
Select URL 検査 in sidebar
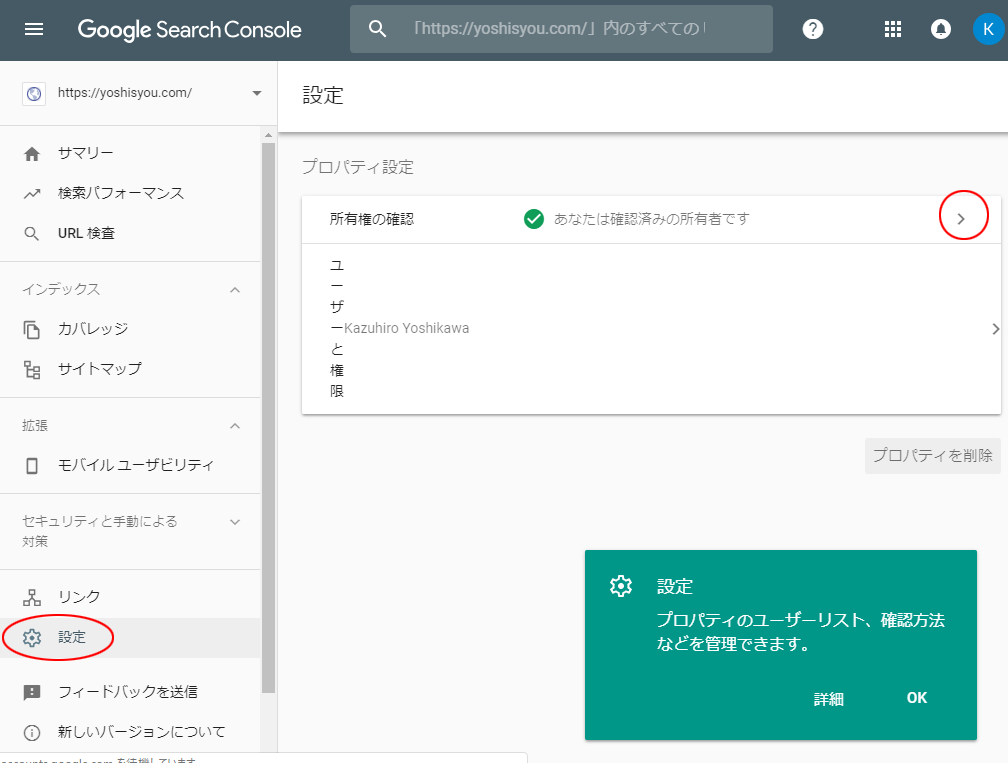[x=86, y=233]
